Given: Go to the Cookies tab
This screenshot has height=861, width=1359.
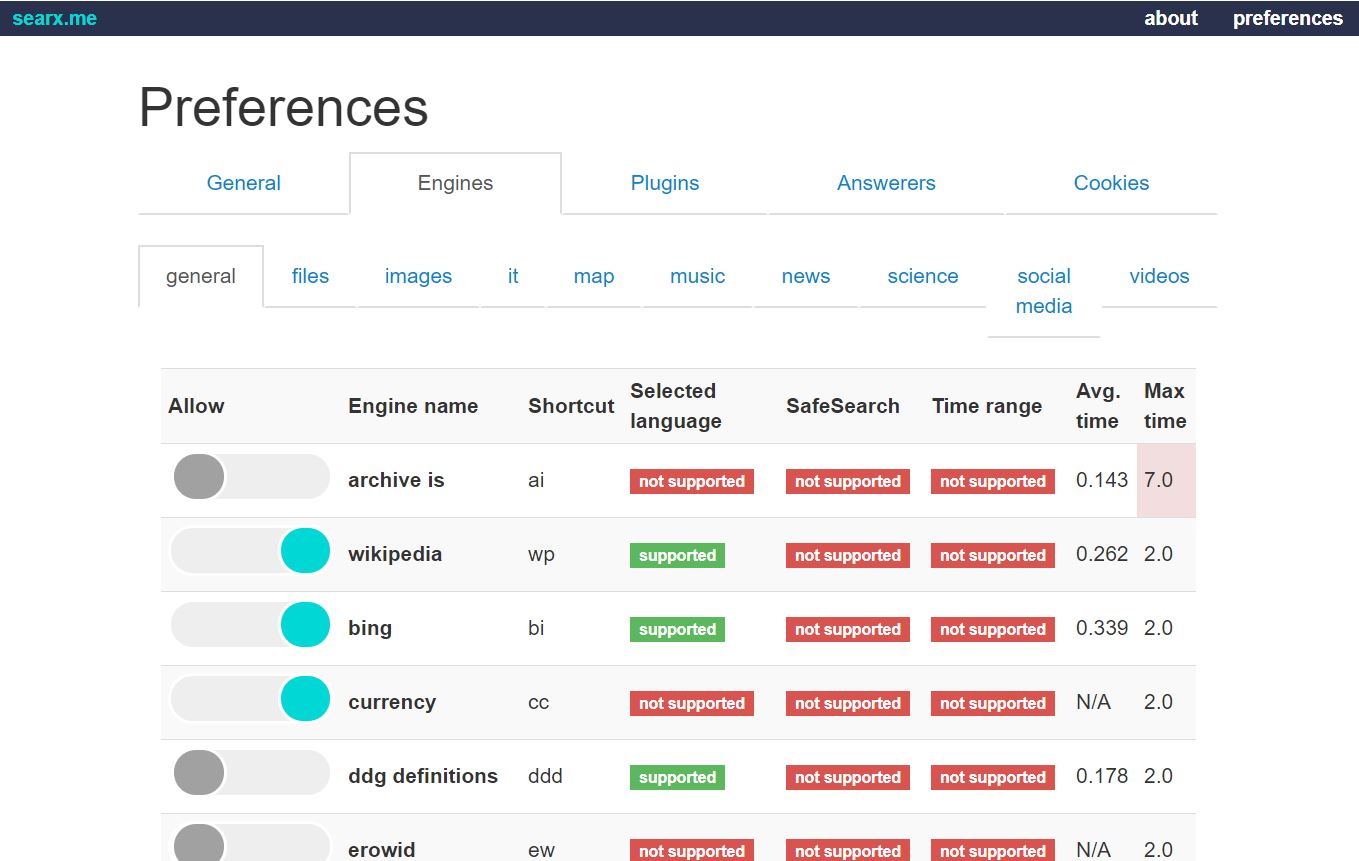Looking at the screenshot, I should (1111, 183).
